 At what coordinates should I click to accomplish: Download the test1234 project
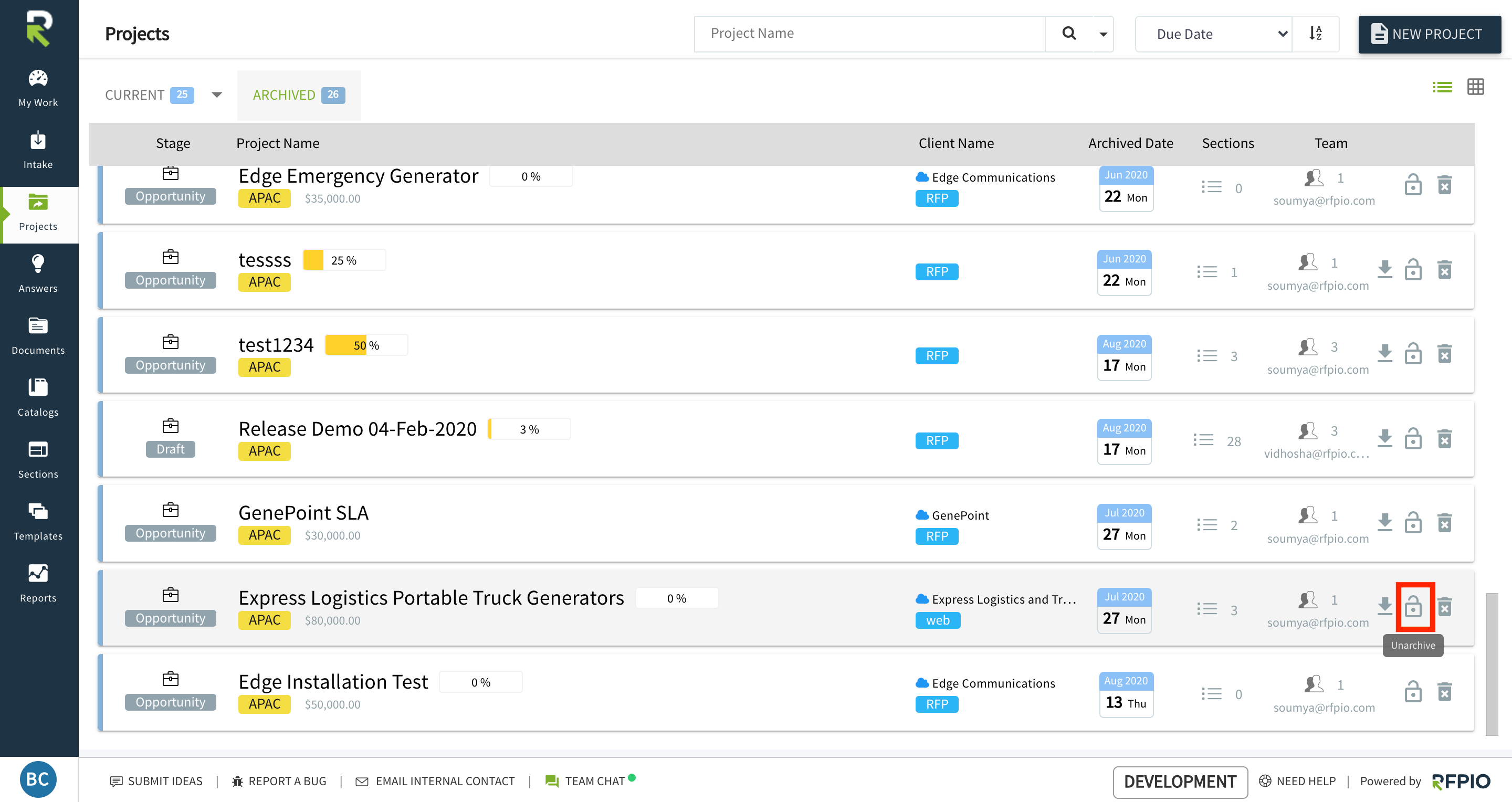pyautogui.click(x=1384, y=354)
